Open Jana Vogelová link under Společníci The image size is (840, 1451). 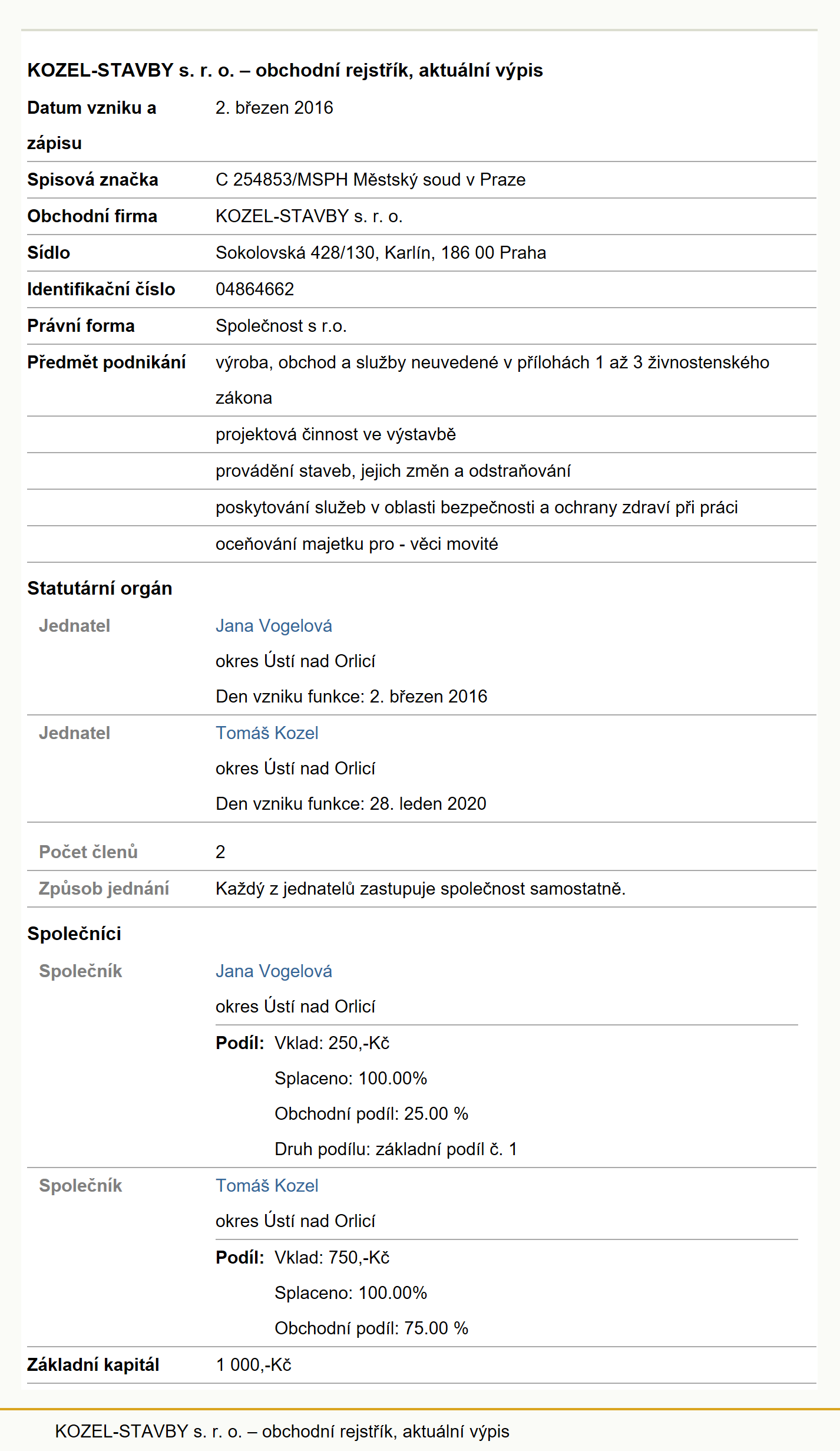tap(274, 971)
